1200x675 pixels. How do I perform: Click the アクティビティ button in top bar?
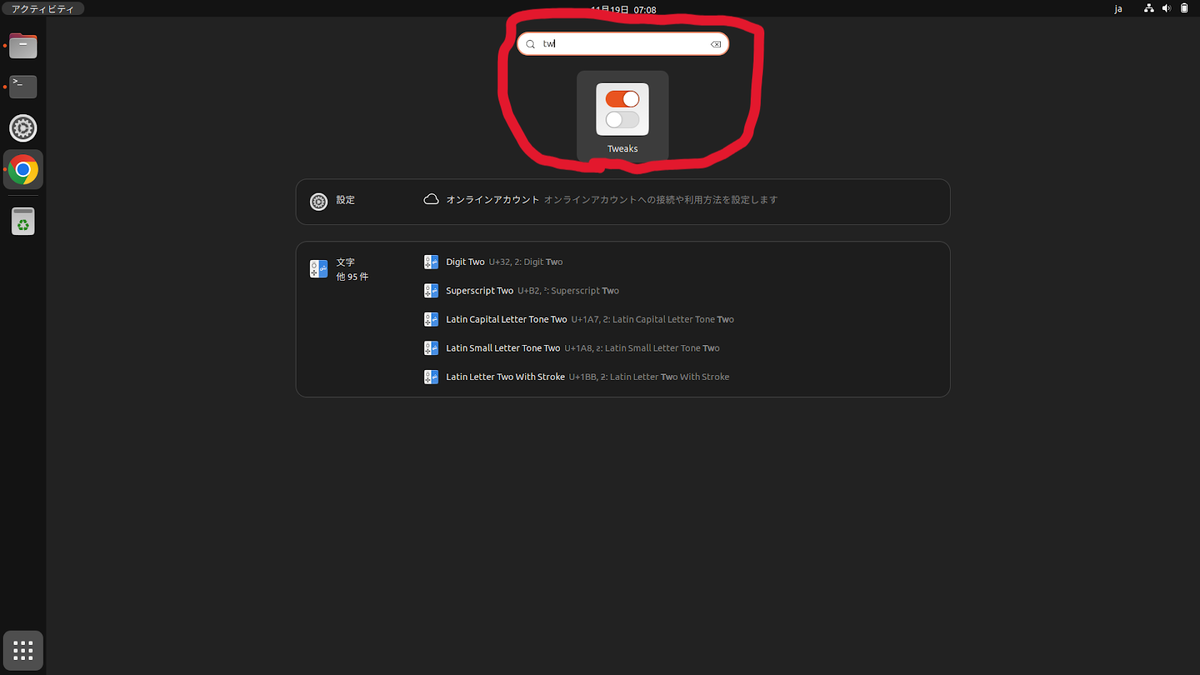point(42,8)
